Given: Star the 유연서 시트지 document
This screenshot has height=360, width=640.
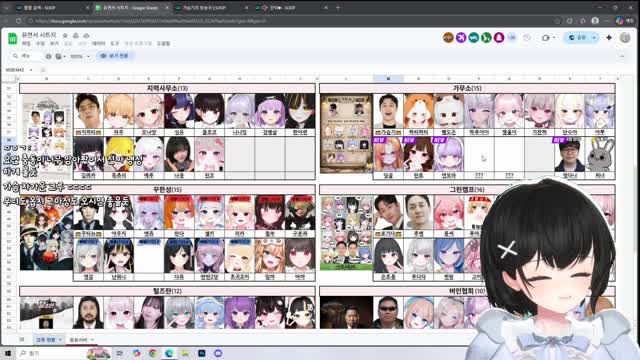Looking at the screenshot, I should pyautogui.click(x=65, y=36).
